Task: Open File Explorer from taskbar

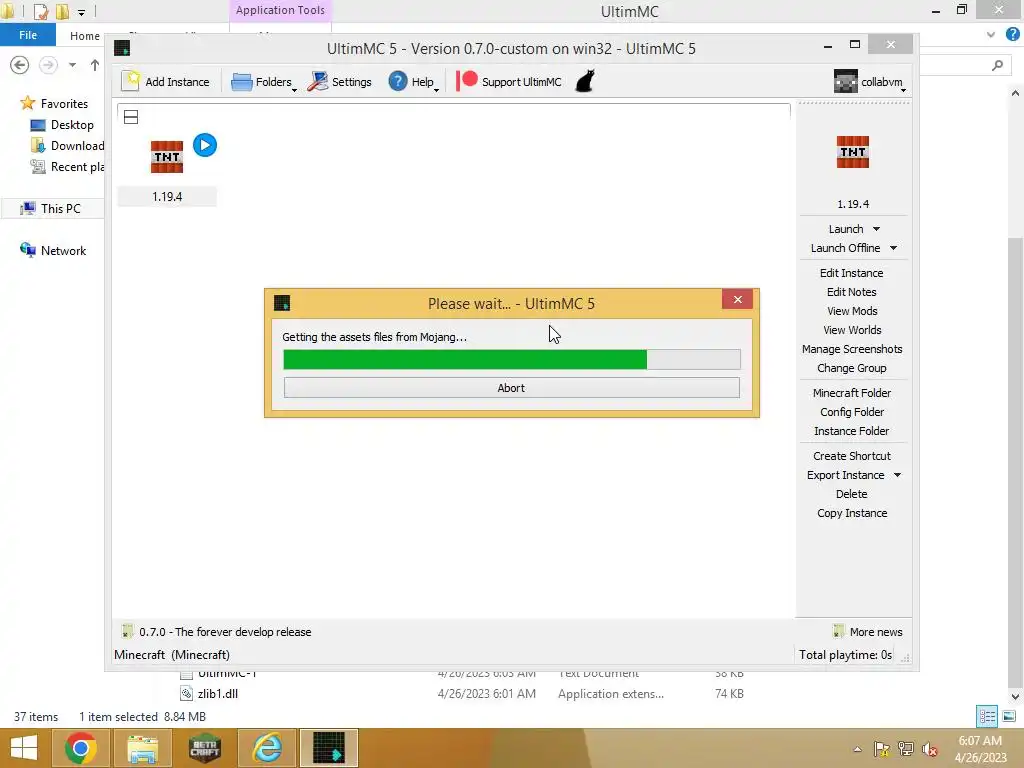Action: pos(143,748)
